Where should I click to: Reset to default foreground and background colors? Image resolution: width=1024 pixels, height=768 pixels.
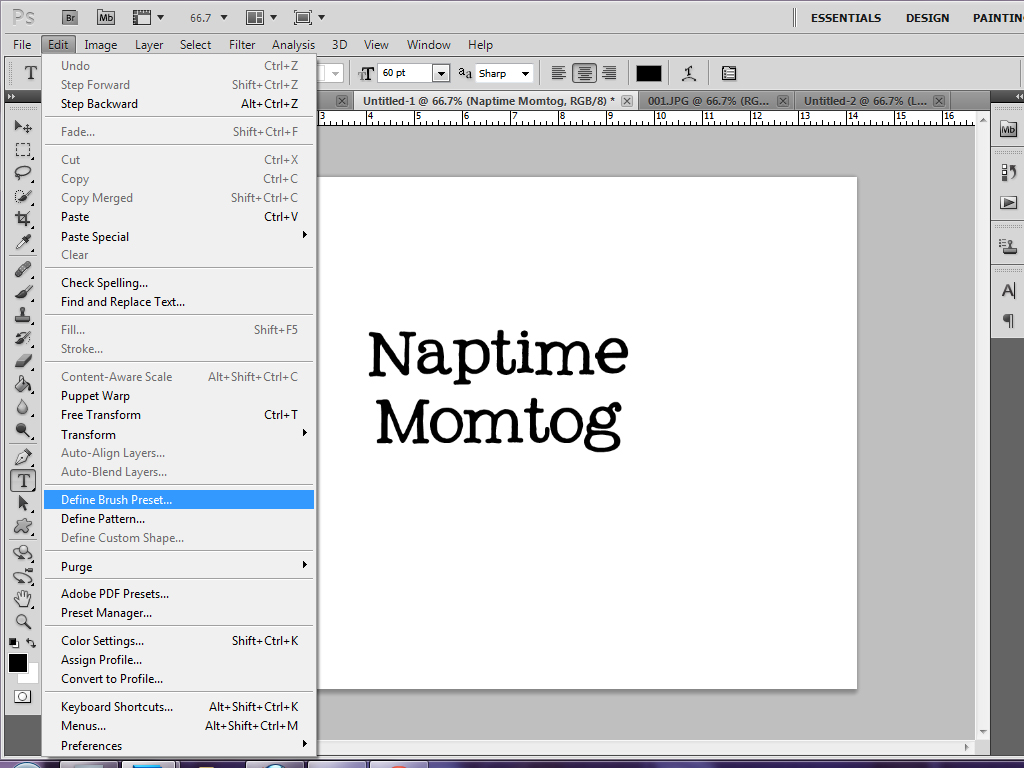(13, 643)
